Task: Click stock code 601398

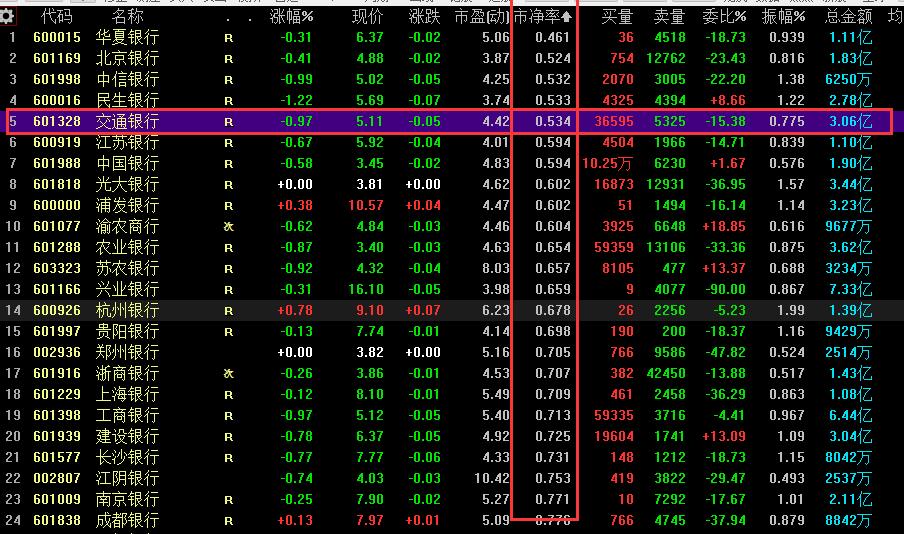Action: (x=57, y=415)
